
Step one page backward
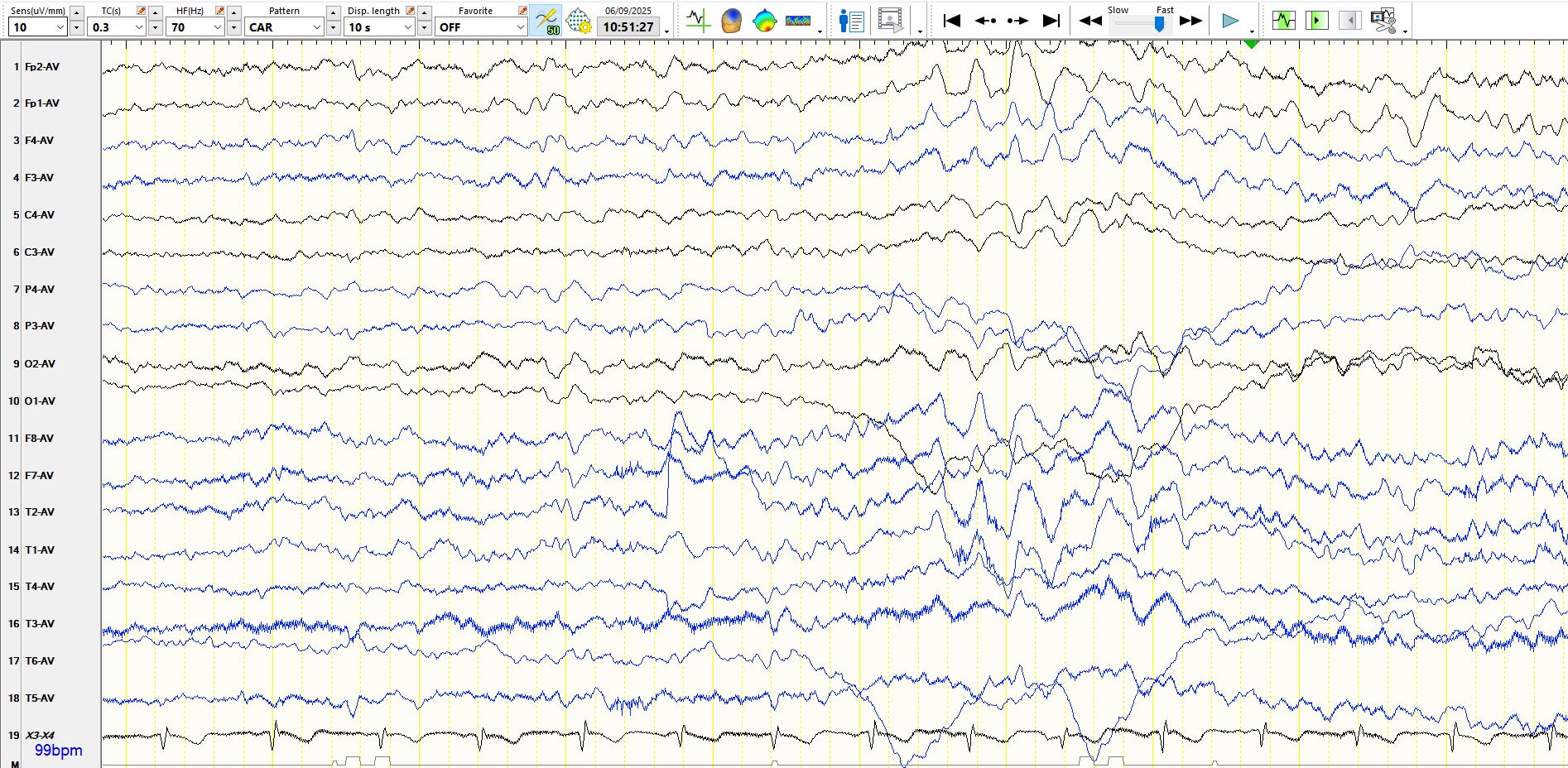point(985,21)
